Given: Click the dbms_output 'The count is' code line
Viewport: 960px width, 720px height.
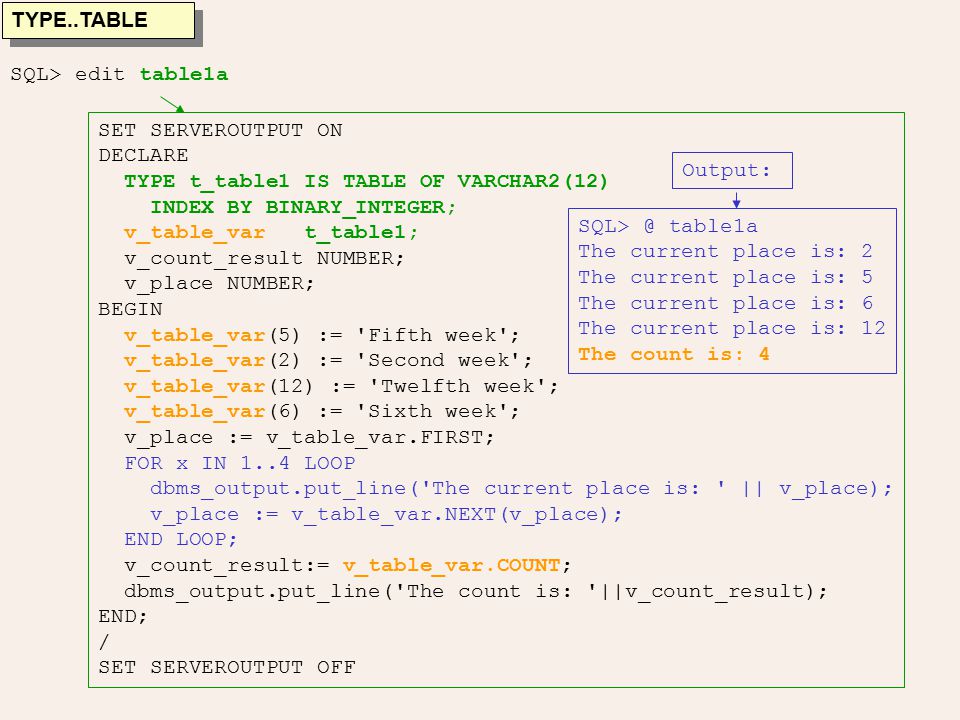Looking at the screenshot, I should coord(476,591).
